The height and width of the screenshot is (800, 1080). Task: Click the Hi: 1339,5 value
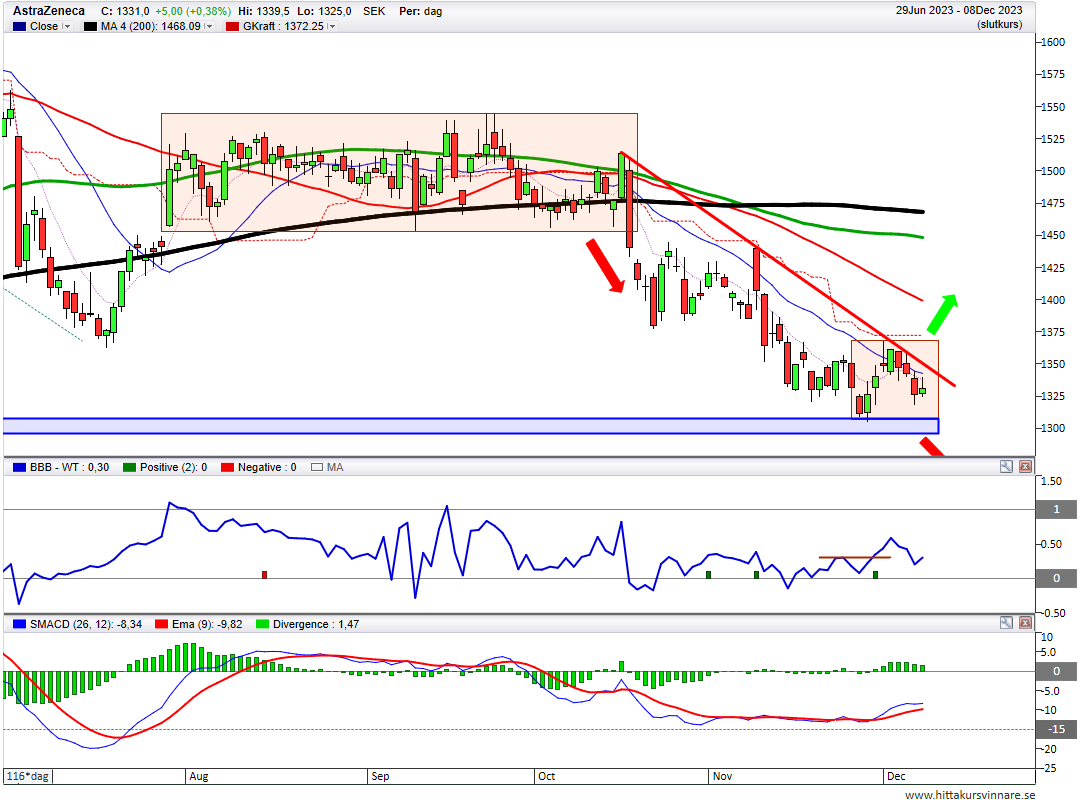click(264, 11)
